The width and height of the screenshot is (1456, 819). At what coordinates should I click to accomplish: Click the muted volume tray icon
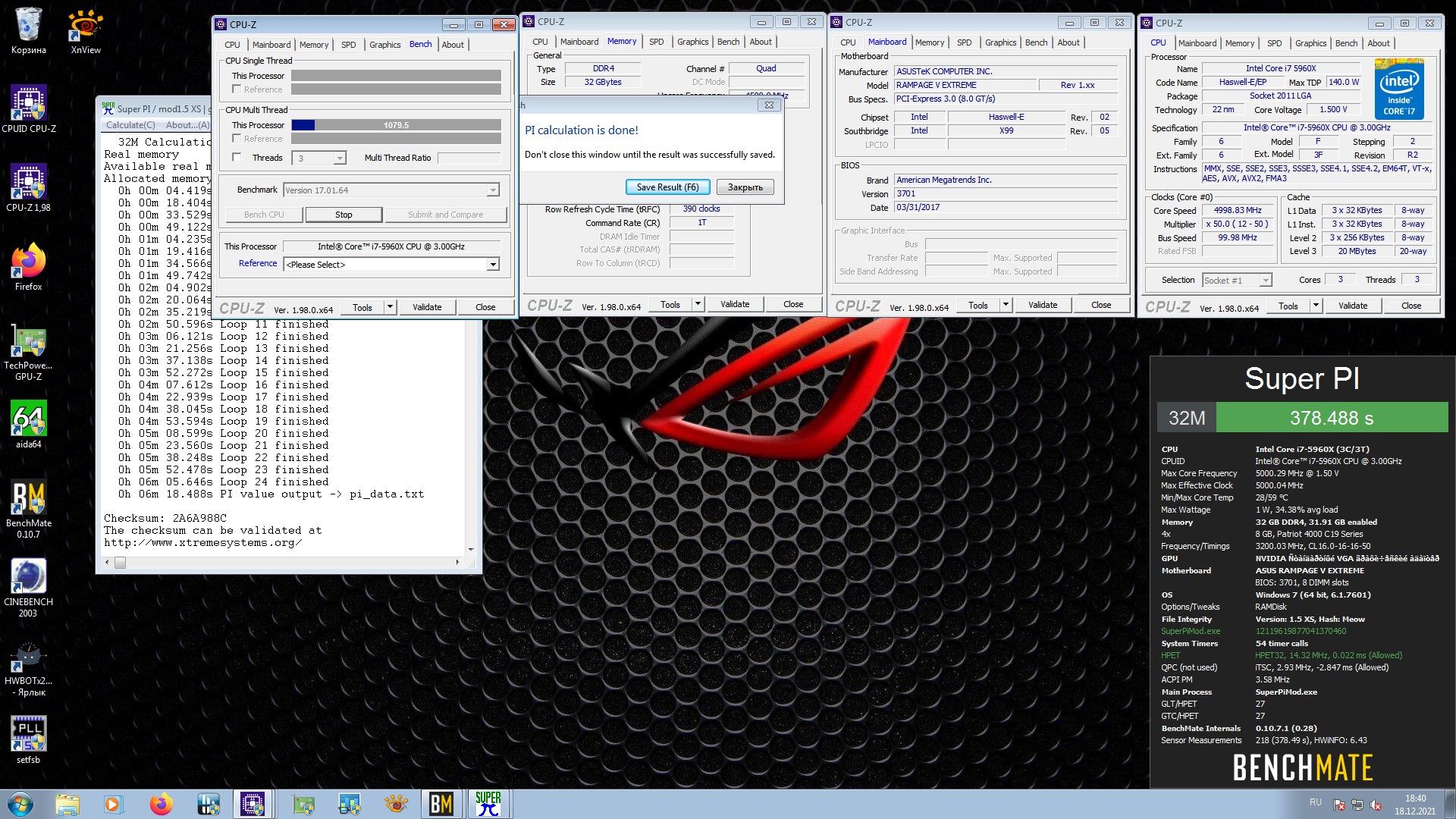(x=1376, y=805)
